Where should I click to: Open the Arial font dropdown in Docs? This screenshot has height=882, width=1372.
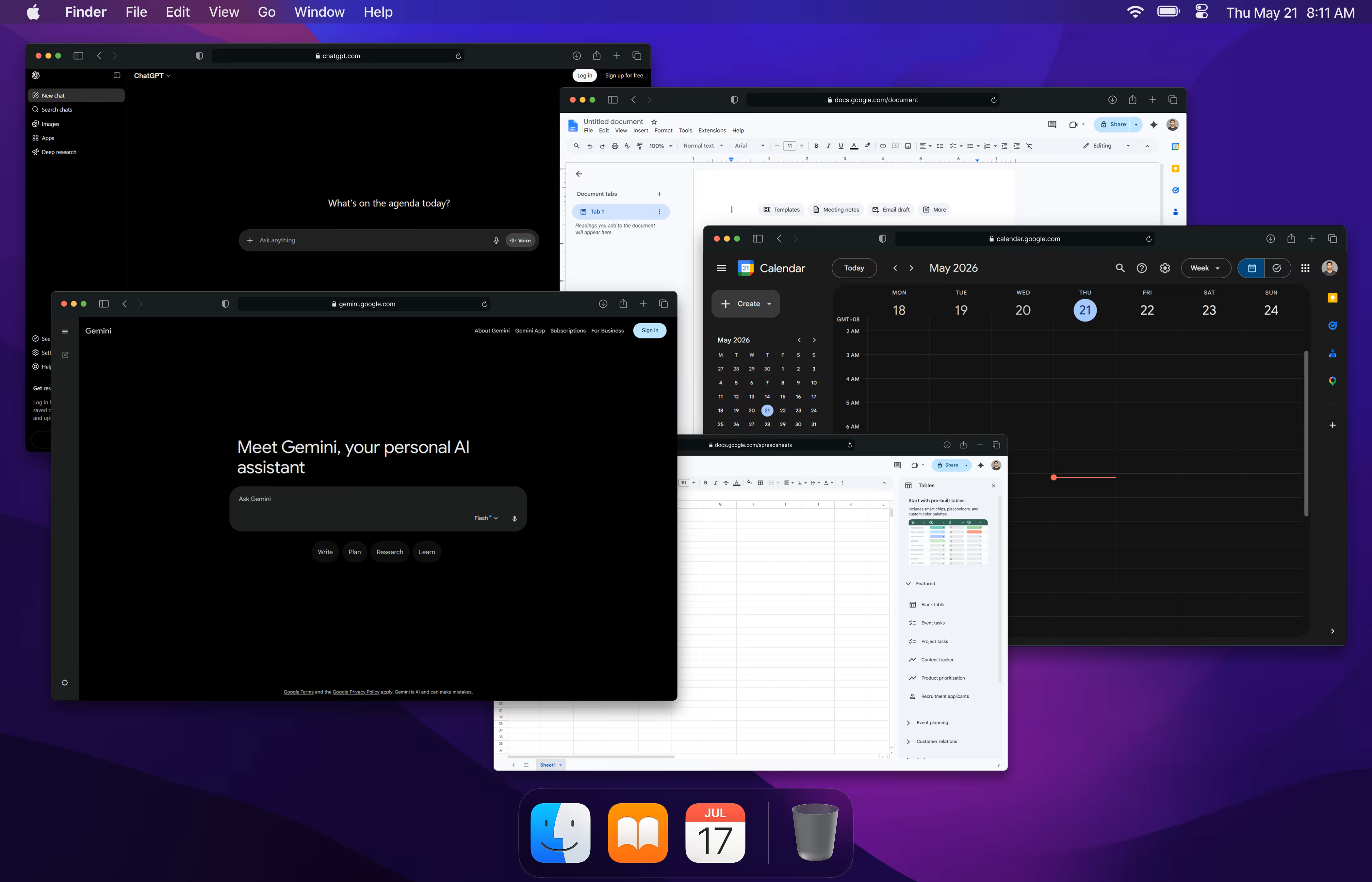click(750, 146)
